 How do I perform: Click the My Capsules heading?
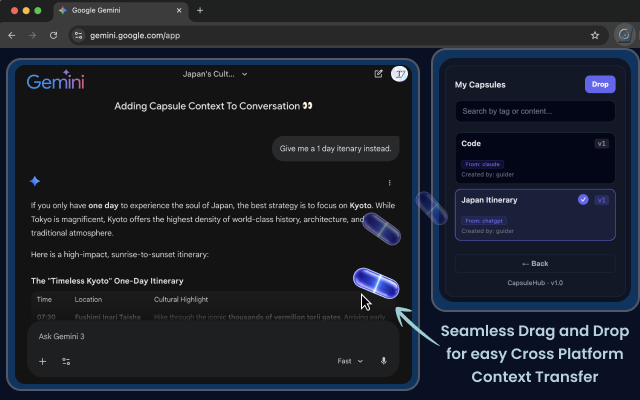[480, 85]
